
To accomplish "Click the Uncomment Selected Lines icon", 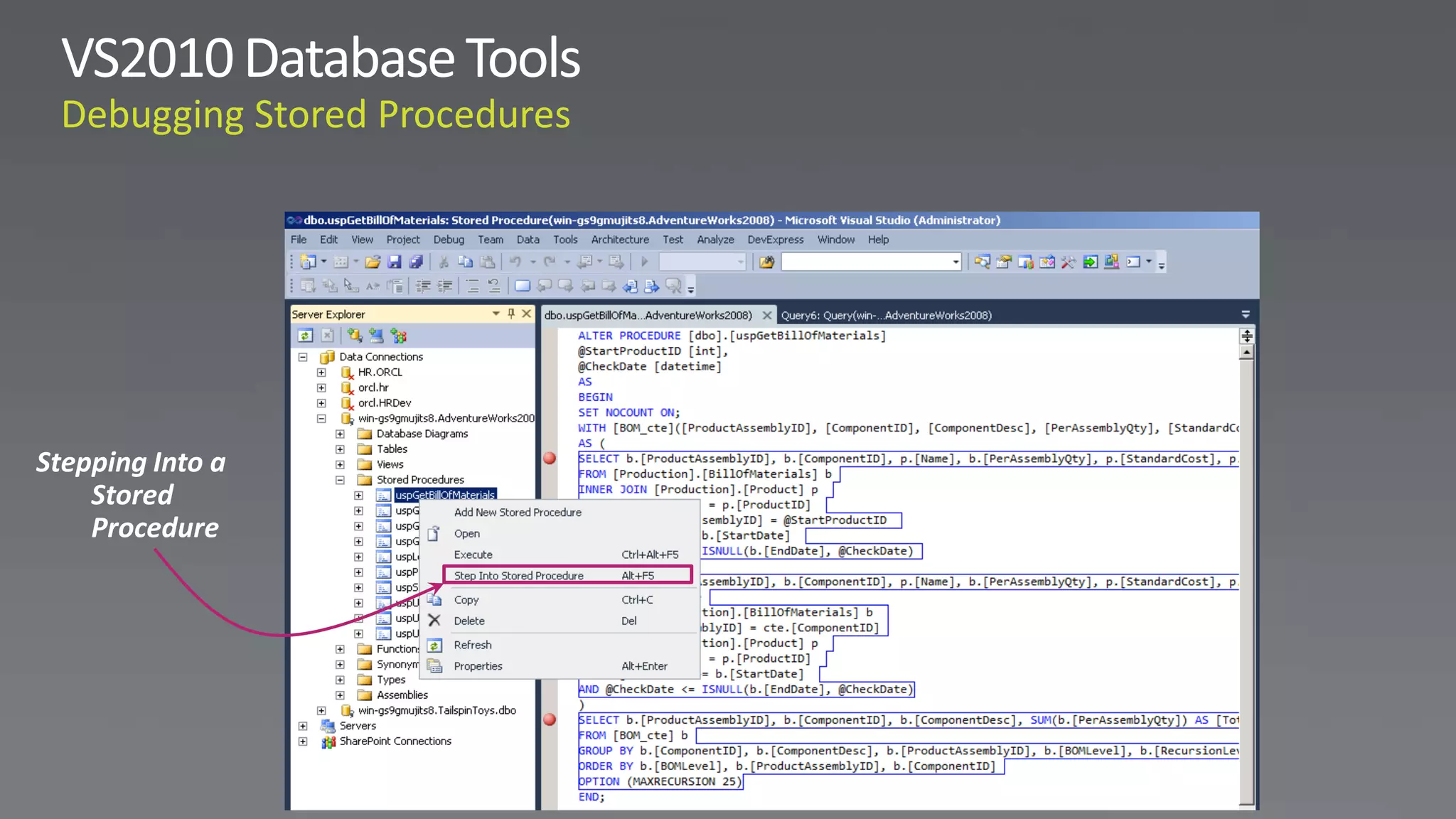I will coord(494,286).
